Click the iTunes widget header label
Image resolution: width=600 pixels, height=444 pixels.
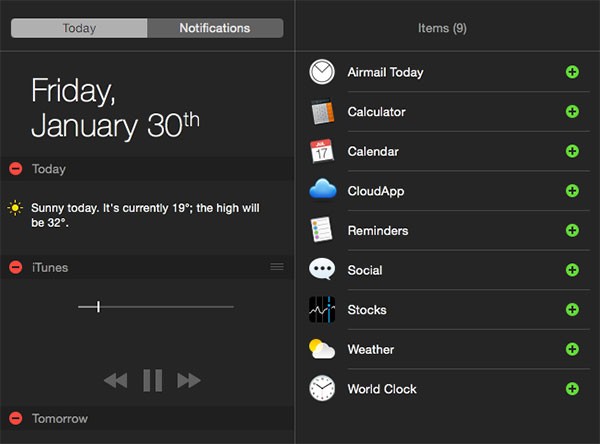tap(50, 267)
